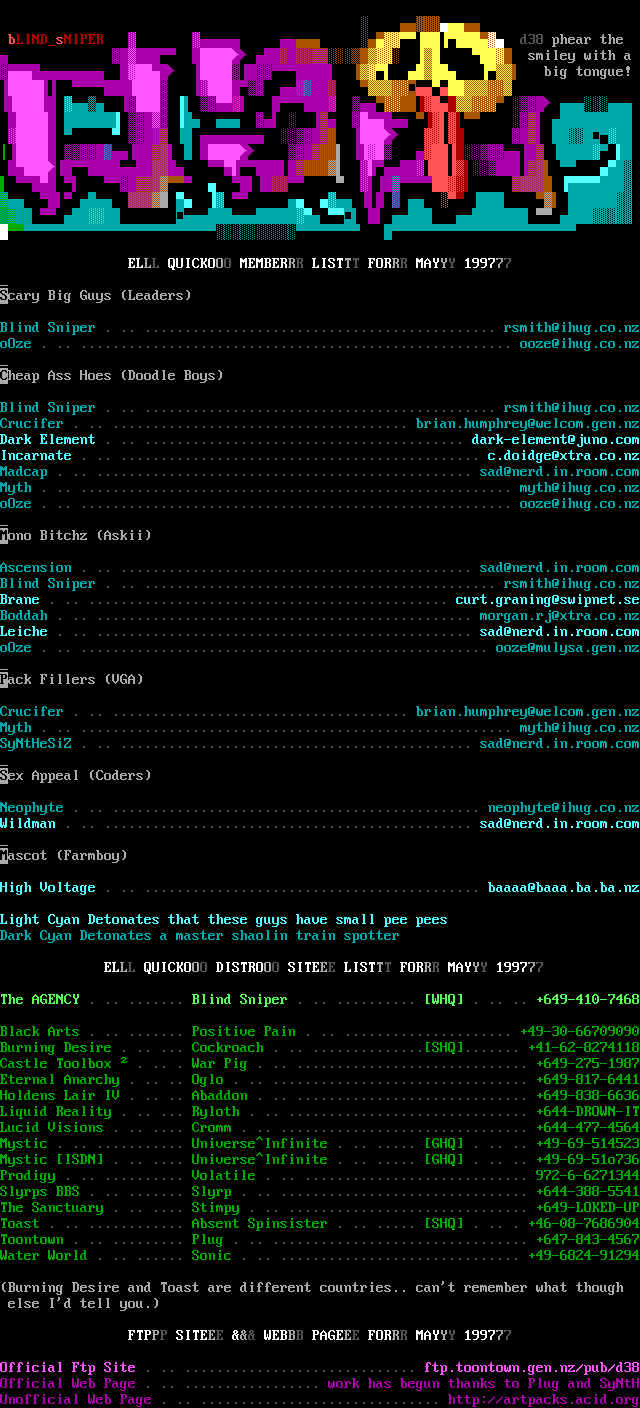Select 'The AGENCY' distro site entry

40,1000
